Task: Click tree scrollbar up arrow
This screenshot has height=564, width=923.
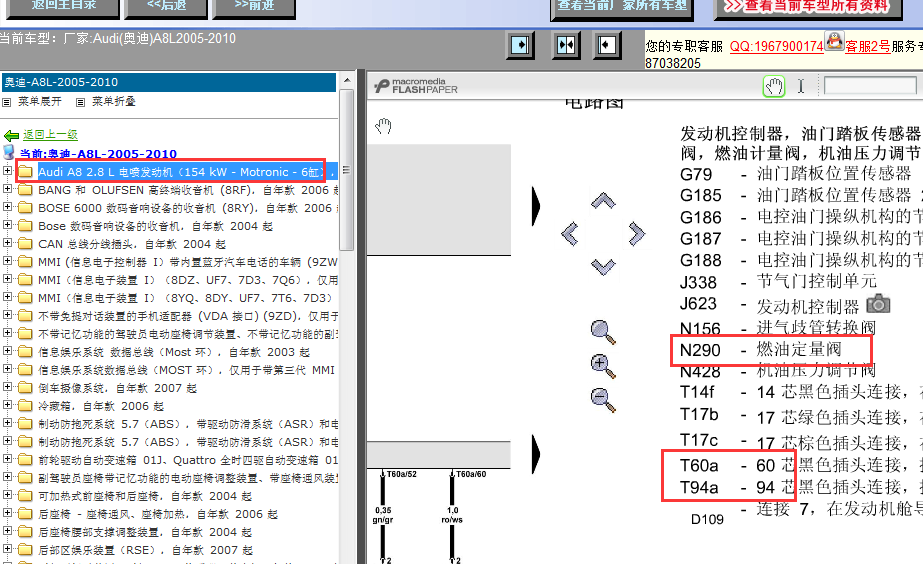Action: [347, 80]
